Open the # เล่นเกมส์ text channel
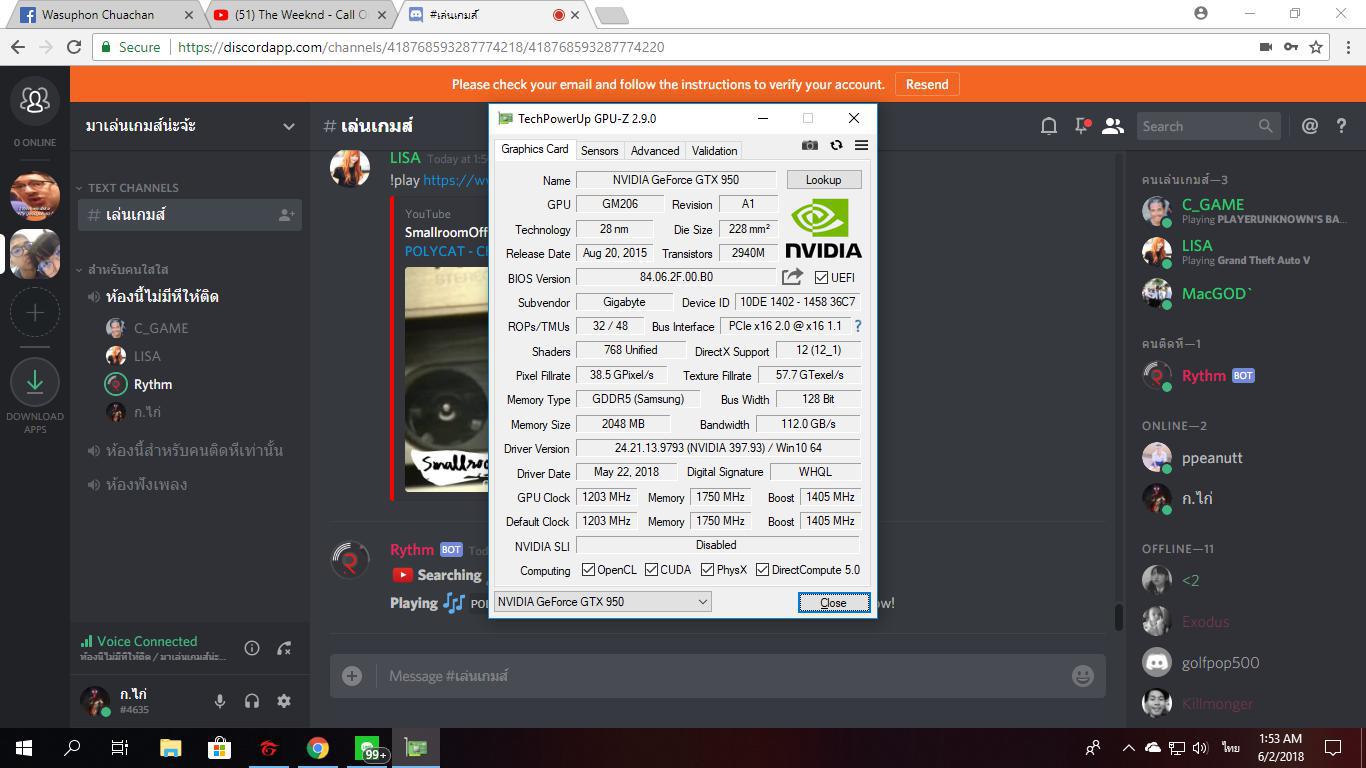This screenshot has height=768, width=1366. click(x=190, y=215)
